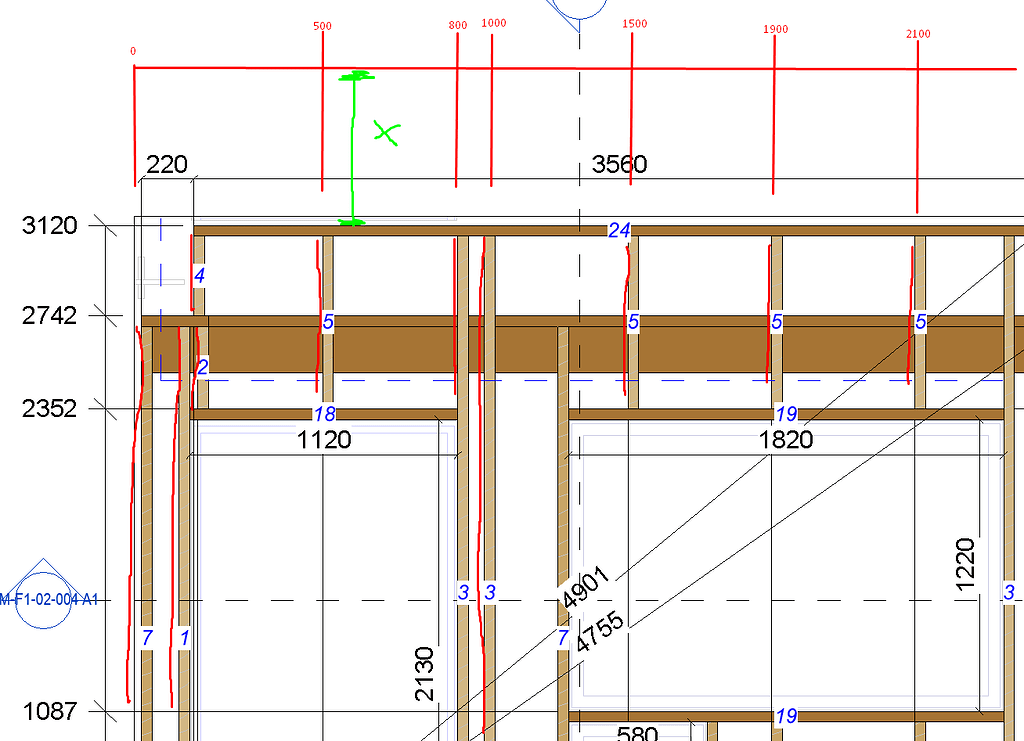Select the vertical 1220 dimension text
Screen dimensions: 1024x741
[965, 564]
